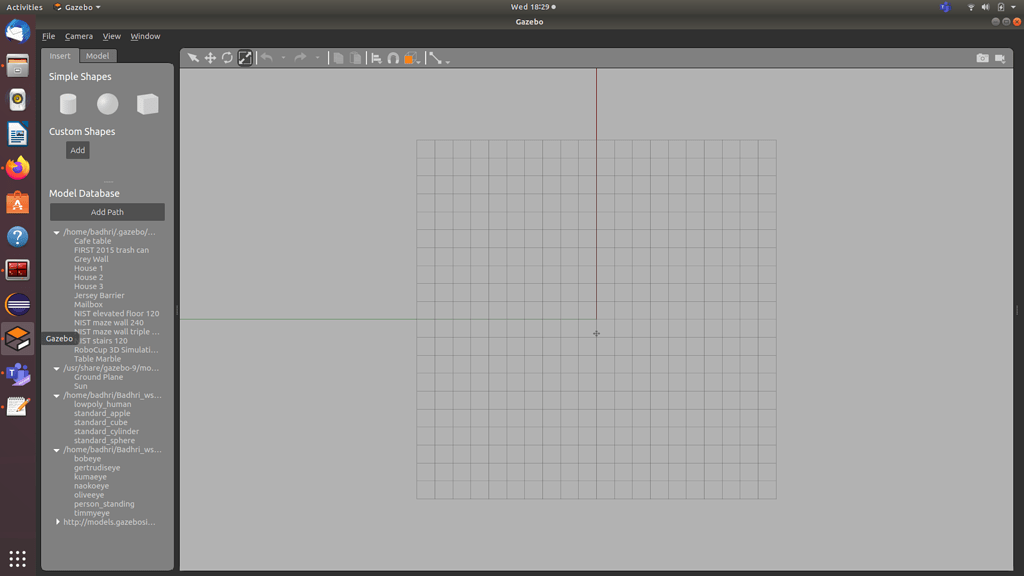Switch to the Model tab
This screenshot has height=576, width=1024.
[97, 56]
